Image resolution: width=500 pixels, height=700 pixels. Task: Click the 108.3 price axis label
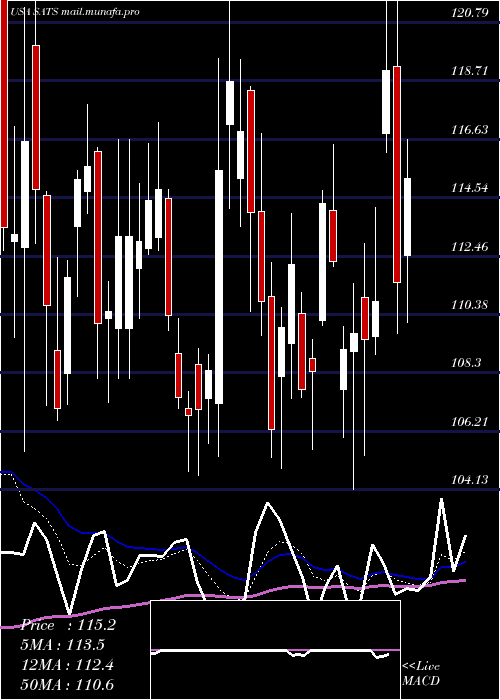(467, 363)
